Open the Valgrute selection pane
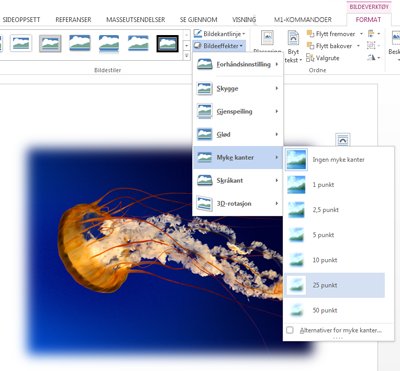The image size is (400, 371). (x=323, y=58)
